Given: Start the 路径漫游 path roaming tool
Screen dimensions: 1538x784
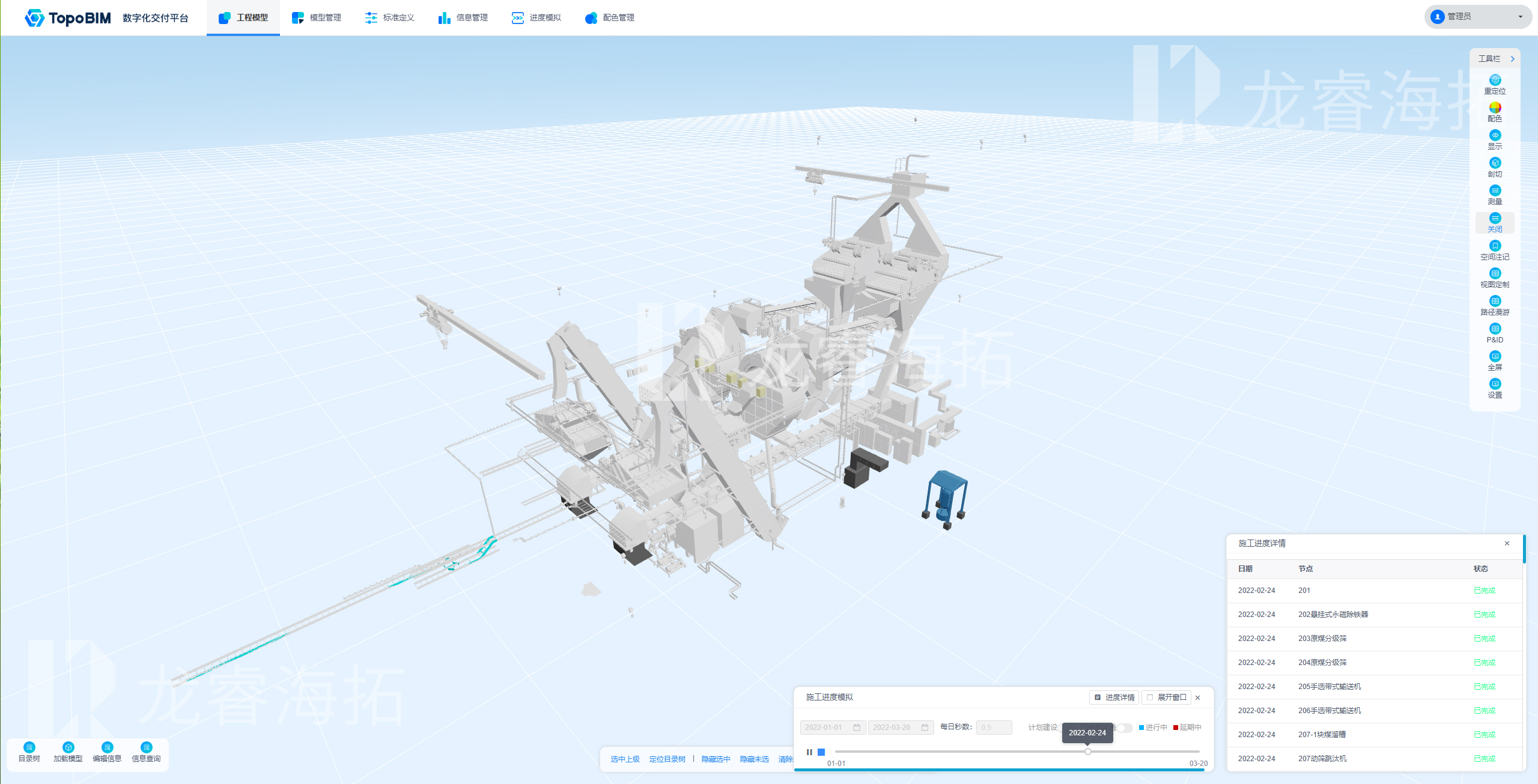Looking at the screenshot, I should [1495, 301].
